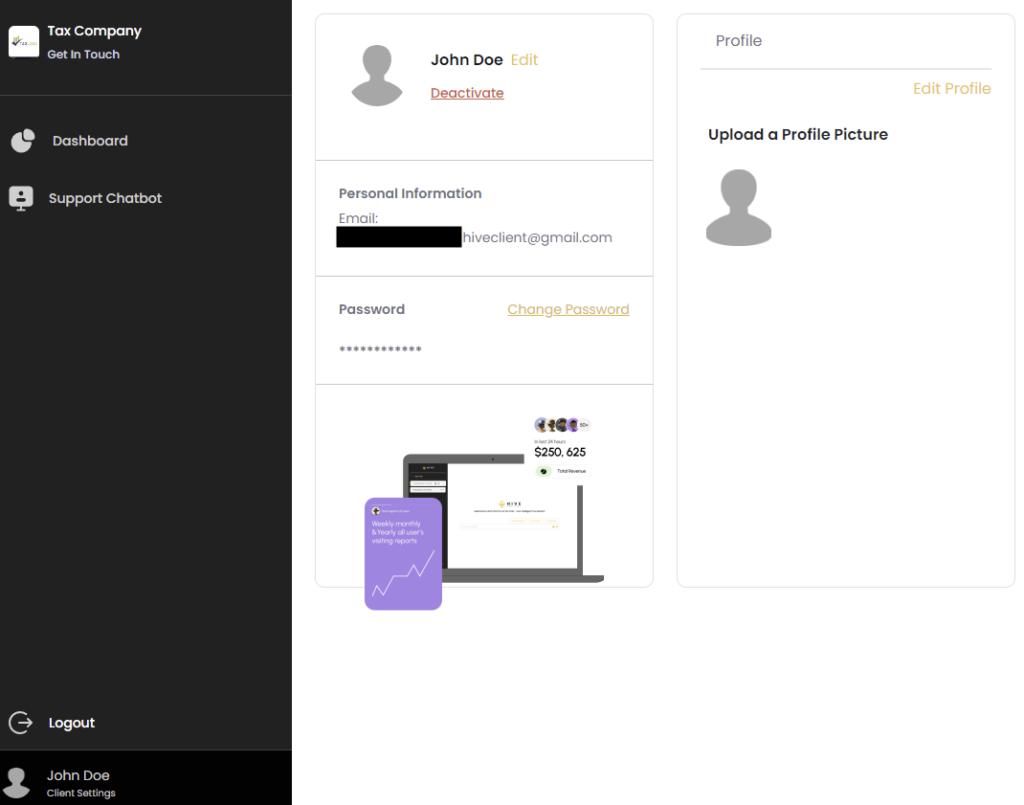This screenshot has width=1024, height=805.
Task: Open Client Settings under John Doe
Action: point(81,793)
